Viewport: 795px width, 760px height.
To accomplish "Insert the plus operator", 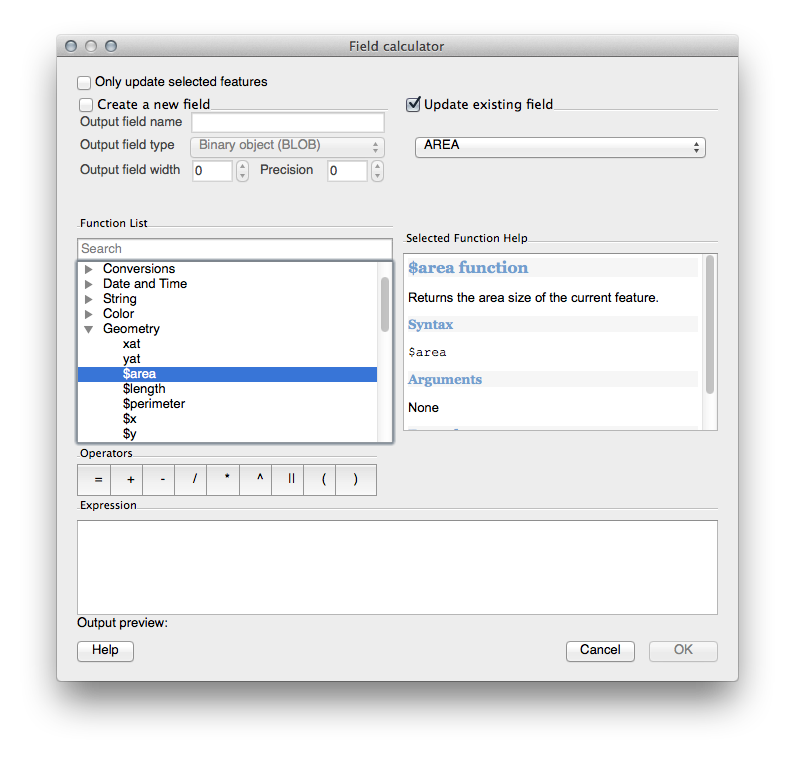I will click(130, 480).
